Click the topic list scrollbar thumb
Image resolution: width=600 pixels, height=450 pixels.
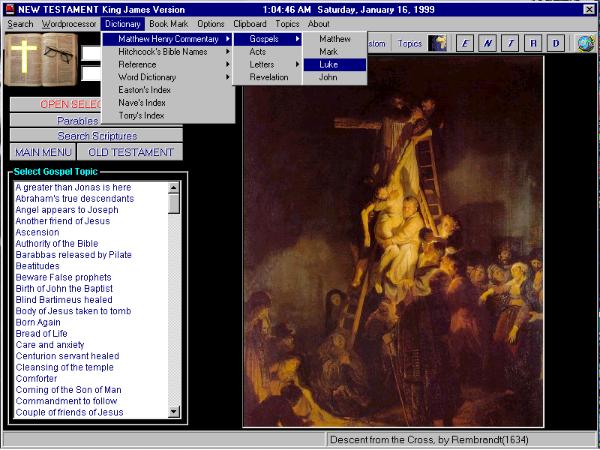174,203
